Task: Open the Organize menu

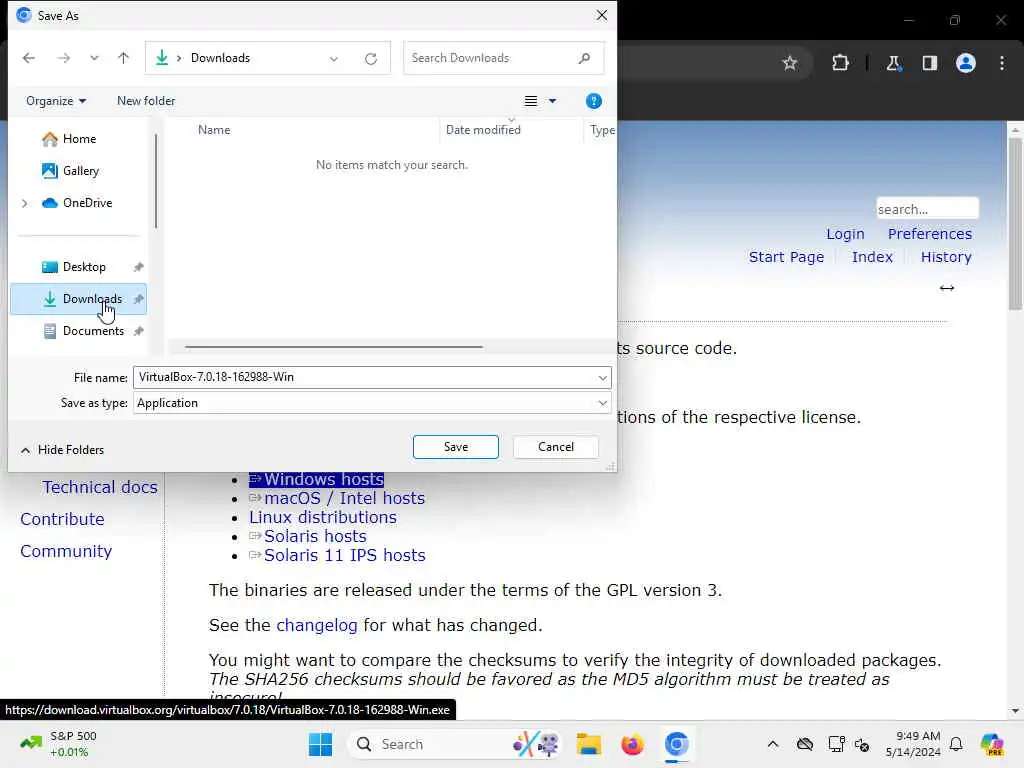Action: pos(56,101)
